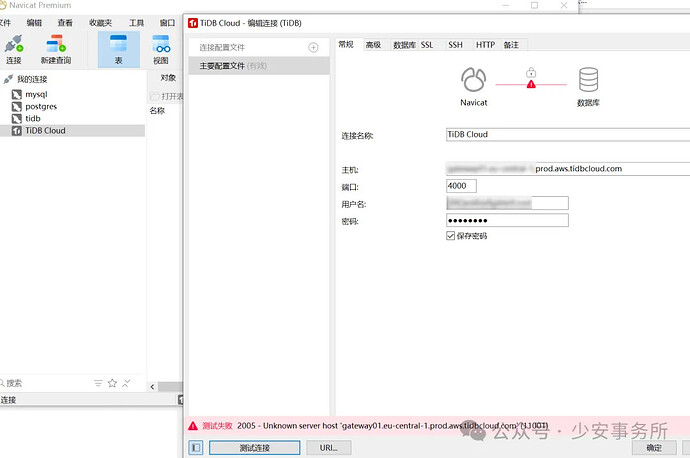This screenshot has height=458, width=690.
Task: Switch to 高级 advanced tab
Action: coord(373,45)
